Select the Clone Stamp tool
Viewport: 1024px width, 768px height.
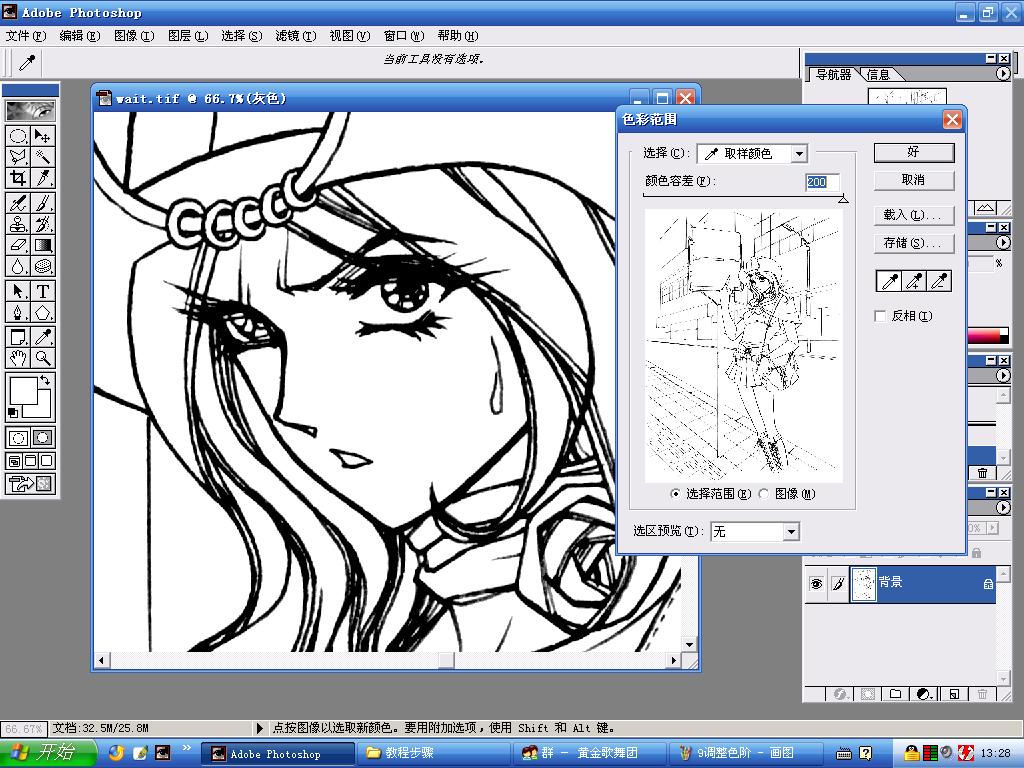(x=18, y=224)
